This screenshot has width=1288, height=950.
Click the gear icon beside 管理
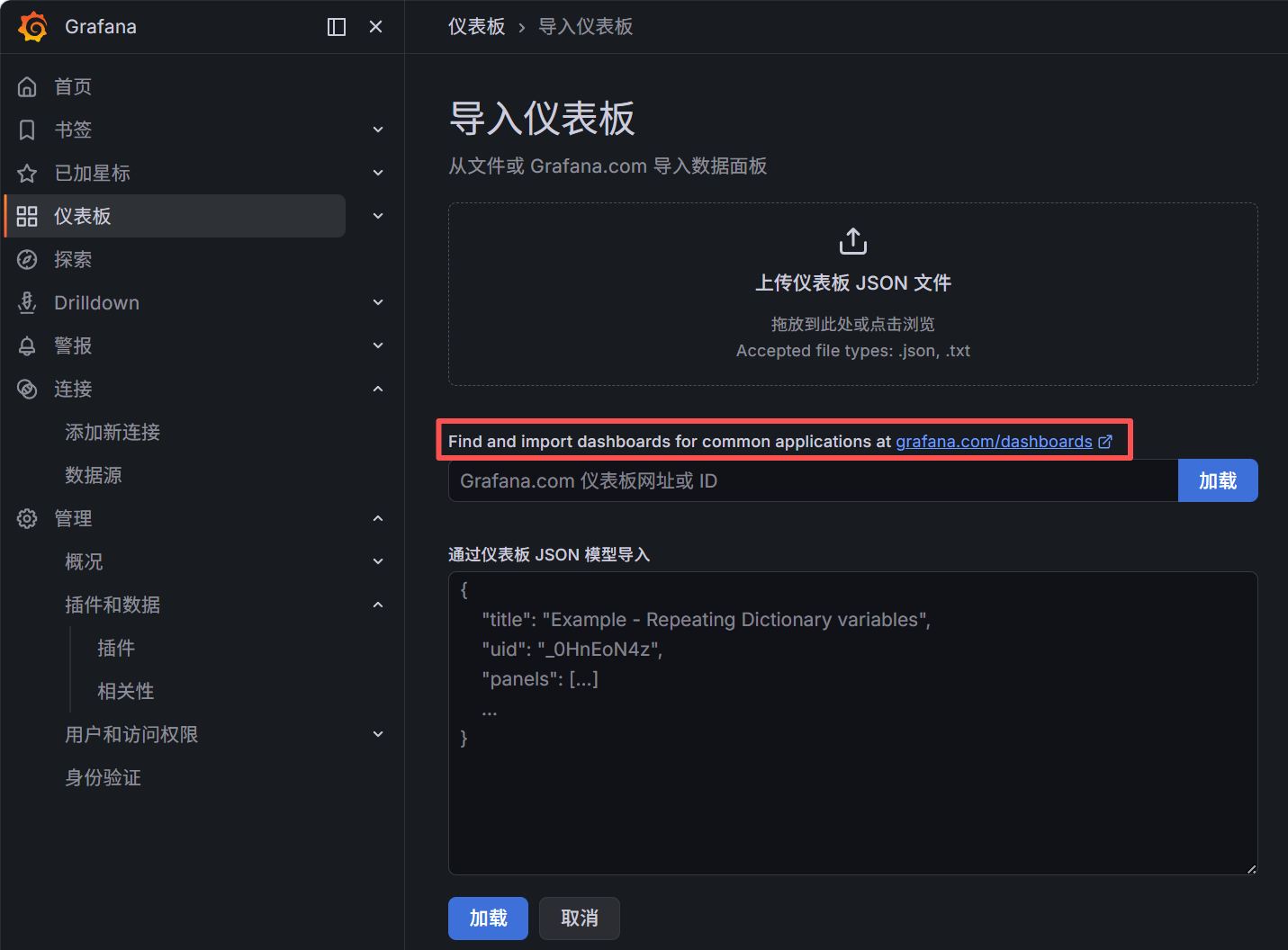[27, 518]
